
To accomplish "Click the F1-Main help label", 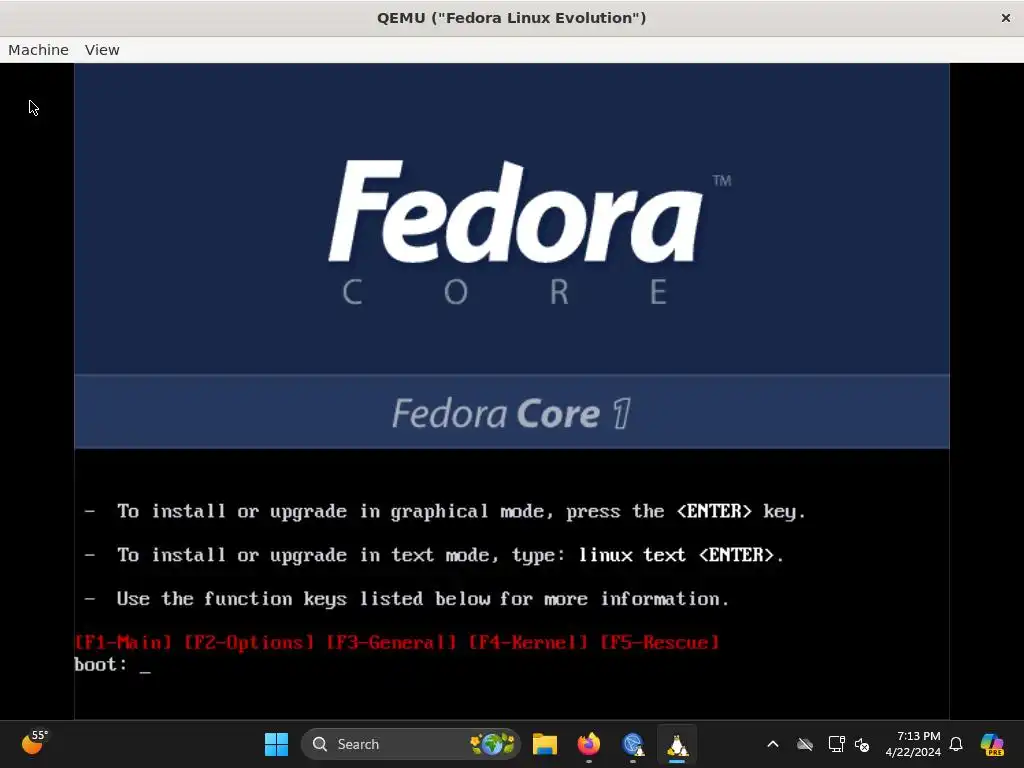I will pos(123,643).
